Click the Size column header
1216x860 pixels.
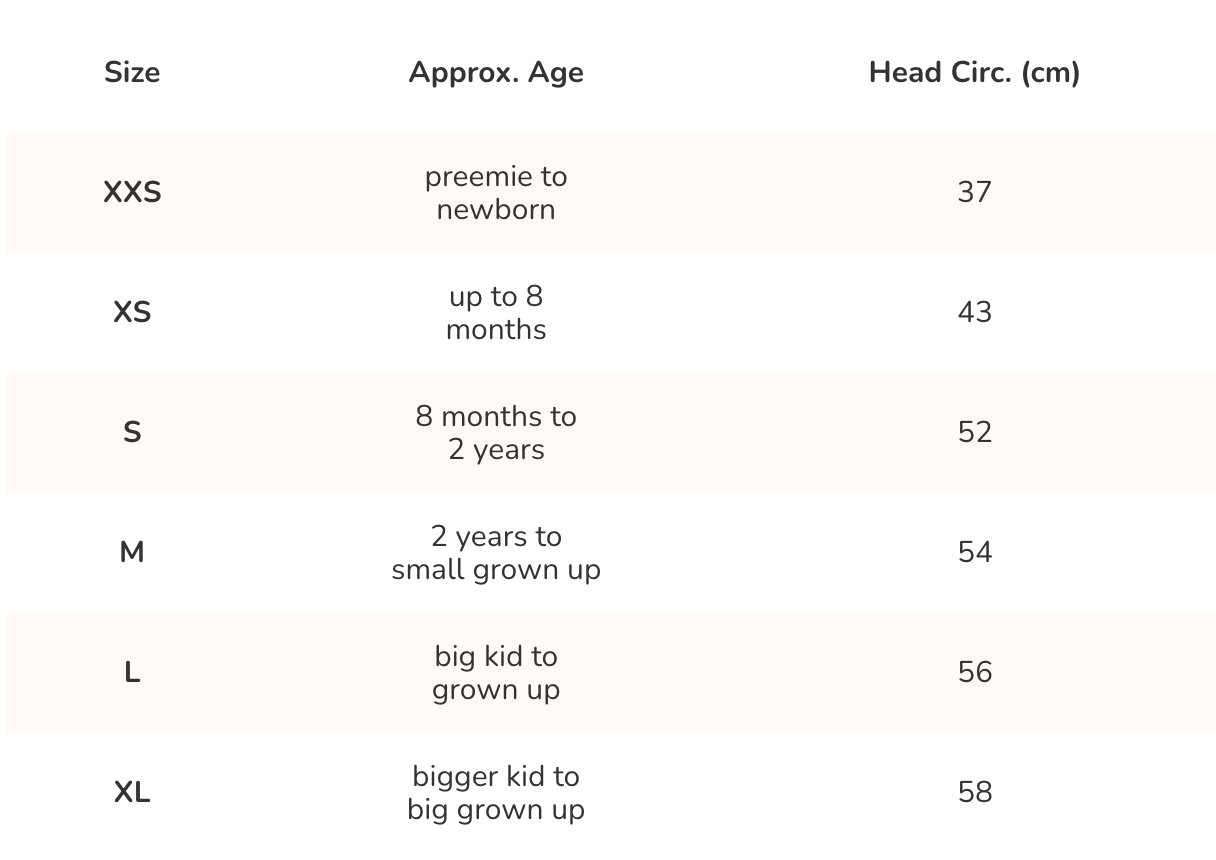point(132,73)
